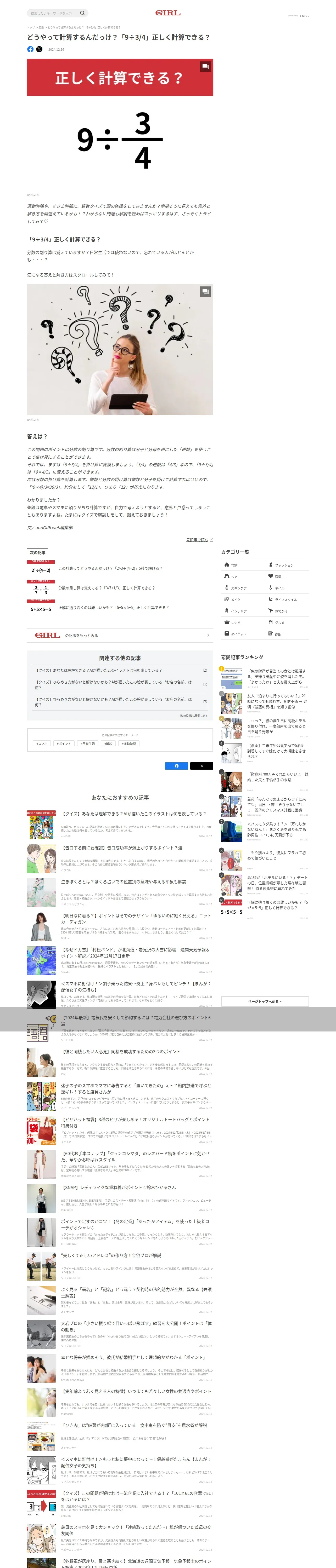Click blue Facebook share button below keywords
The height and width of the screenshot is (1568, 336).
point(177,766)
